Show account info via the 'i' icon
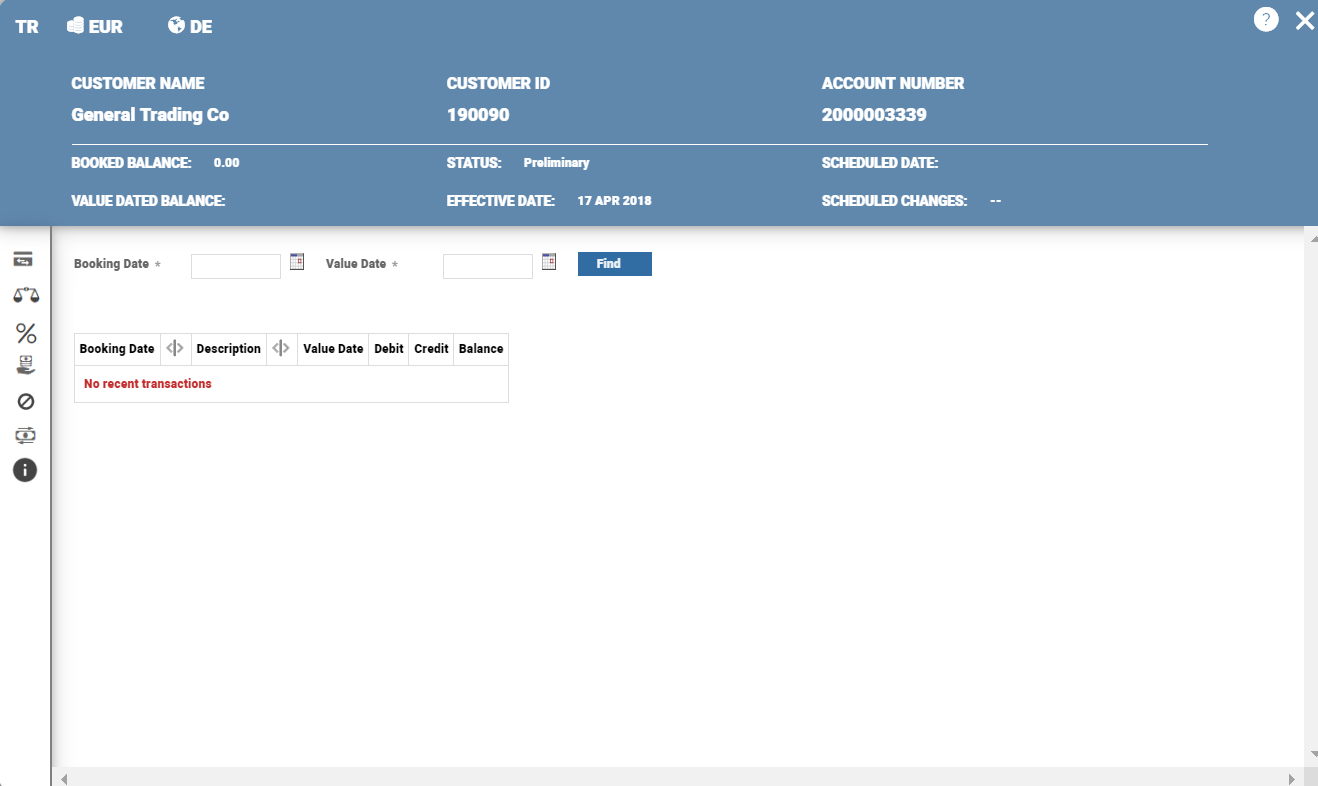 [25, 470]
